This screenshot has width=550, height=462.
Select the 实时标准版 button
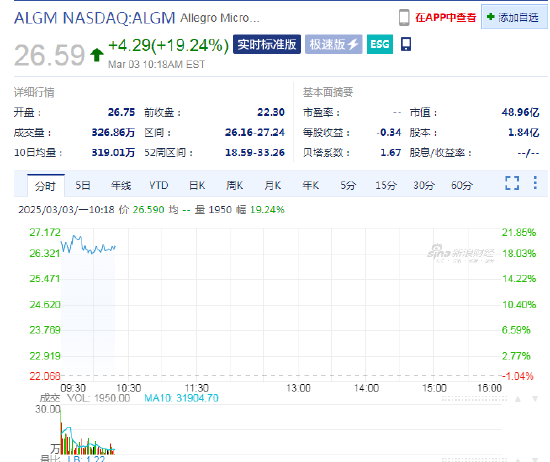(267, 44)
